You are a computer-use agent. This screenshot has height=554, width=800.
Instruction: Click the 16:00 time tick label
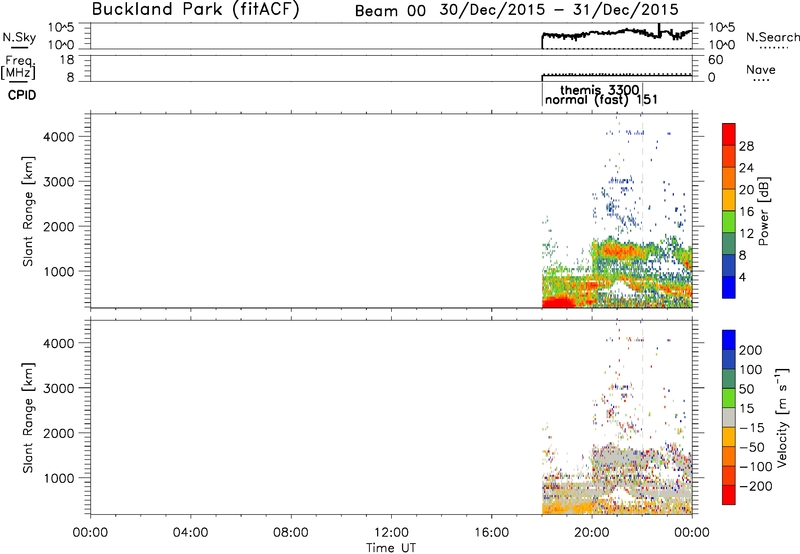[491, 533]
